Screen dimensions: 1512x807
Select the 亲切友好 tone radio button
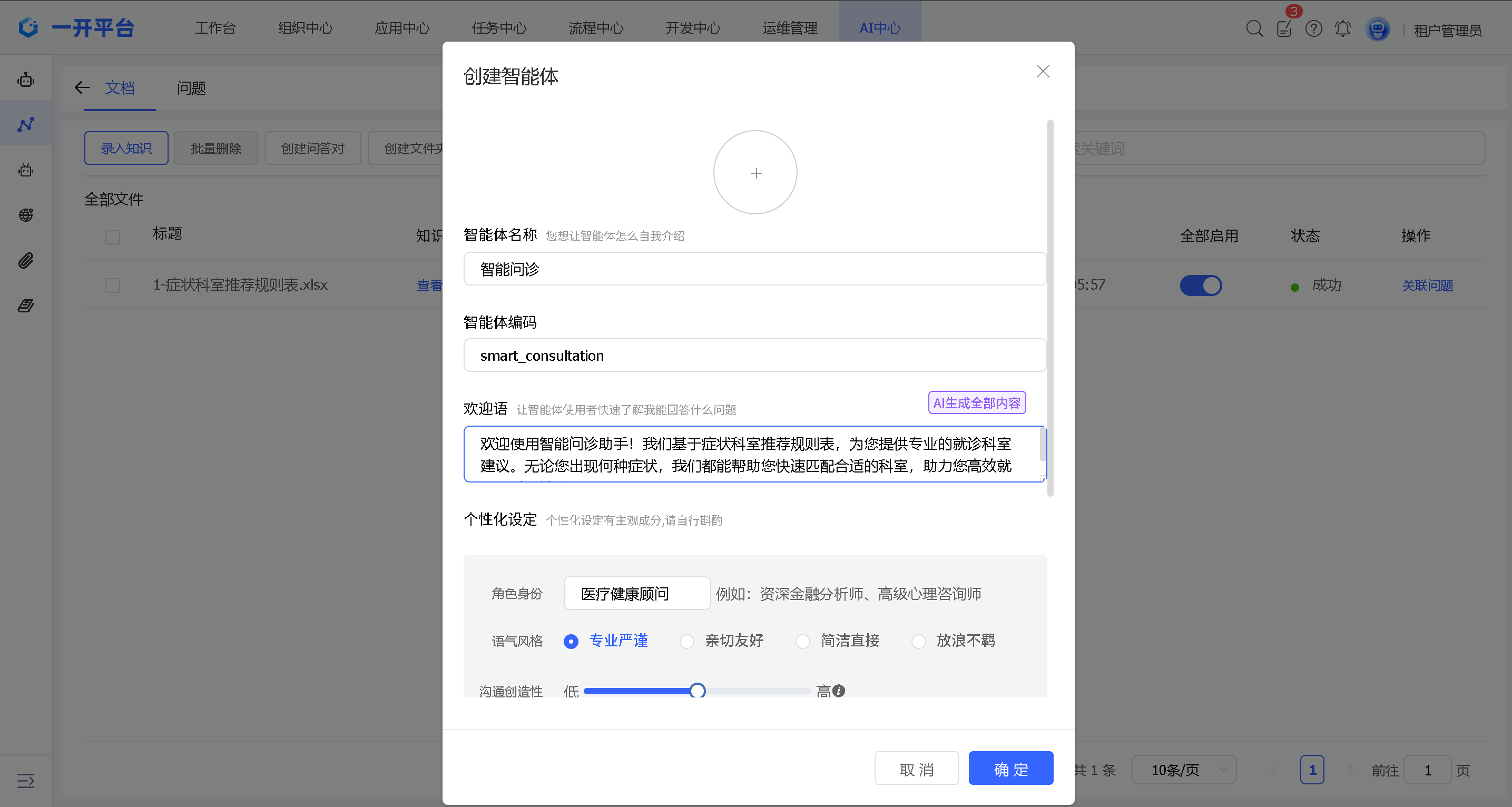[x=687, y=641]
